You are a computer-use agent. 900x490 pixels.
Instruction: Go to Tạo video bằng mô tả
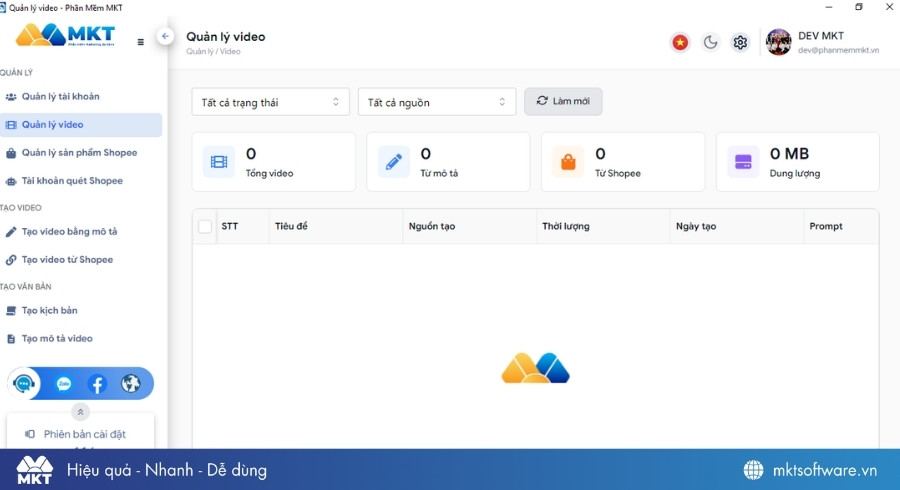pyautogui.click(x=81, y=232)
